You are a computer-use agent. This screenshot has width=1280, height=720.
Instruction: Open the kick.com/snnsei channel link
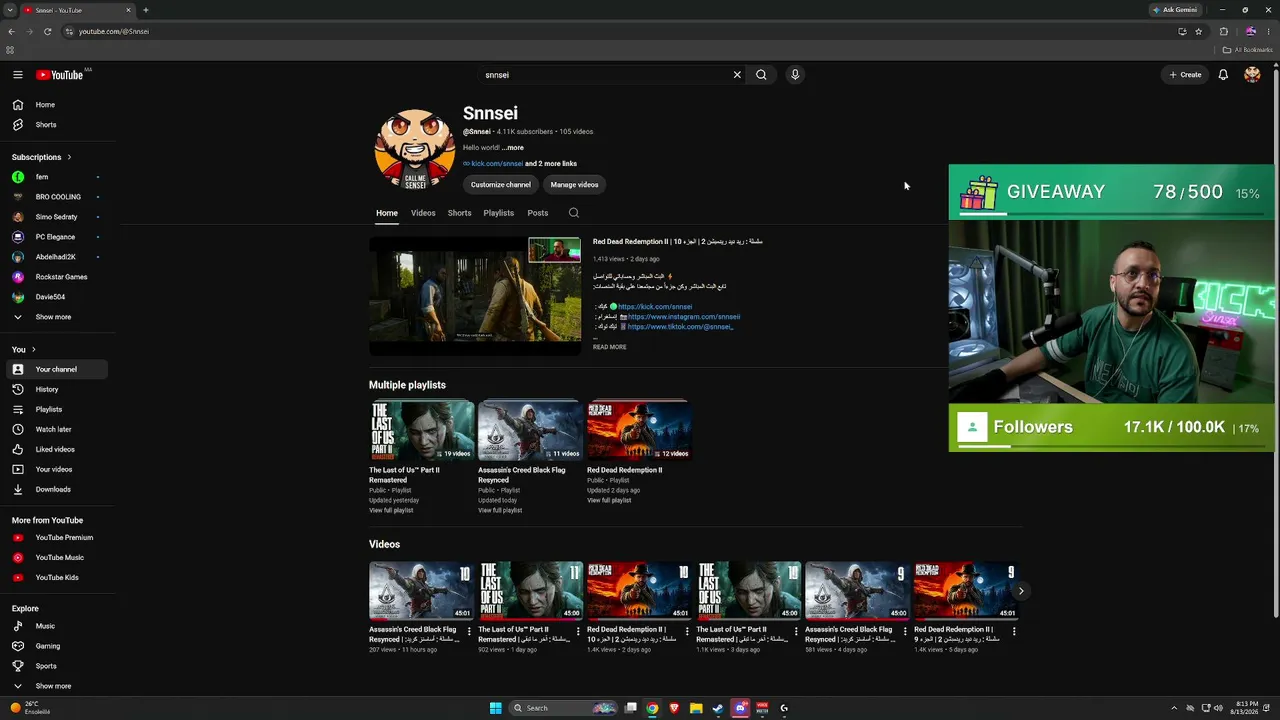coord(497,164)
